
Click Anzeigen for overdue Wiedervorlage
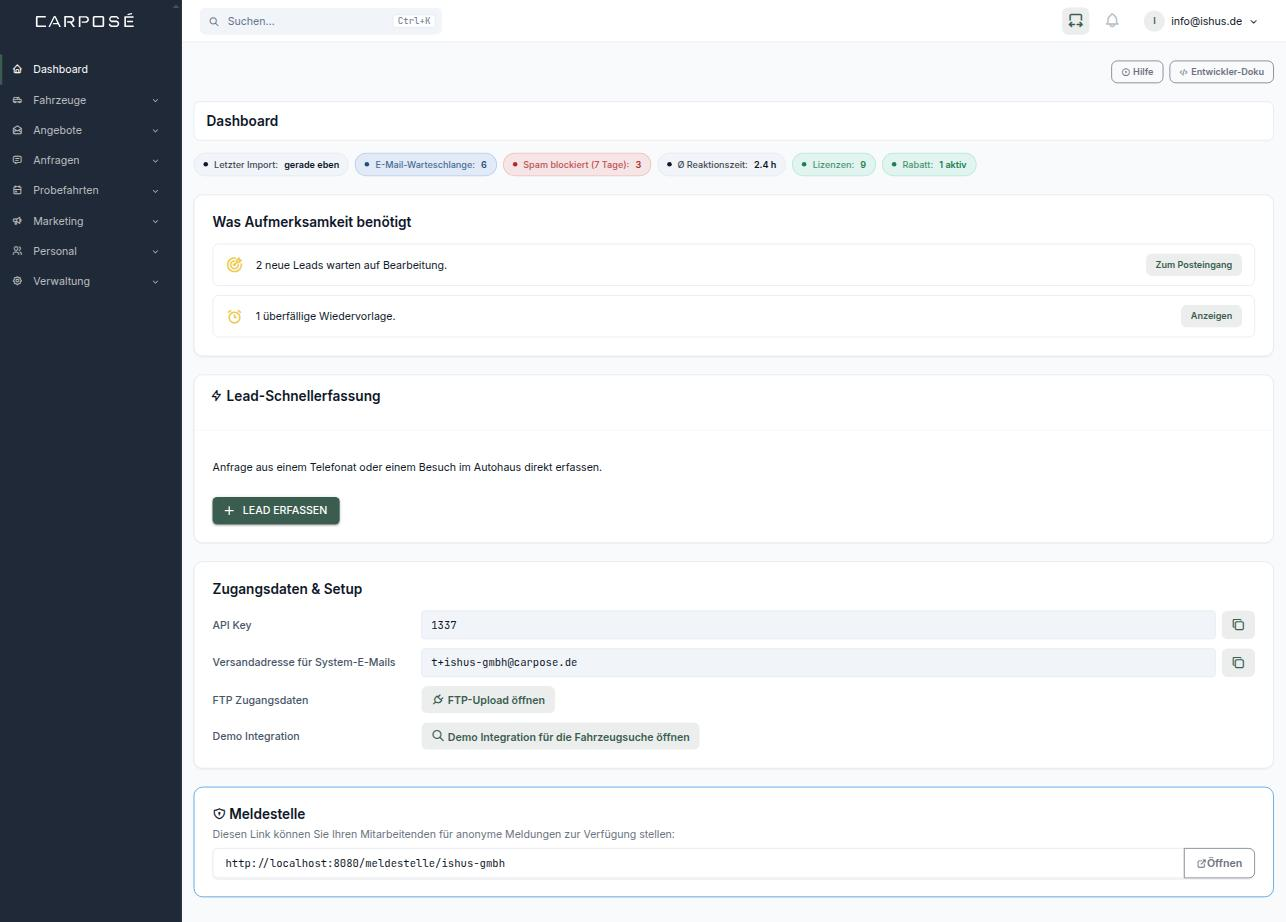coord(1211,316)
